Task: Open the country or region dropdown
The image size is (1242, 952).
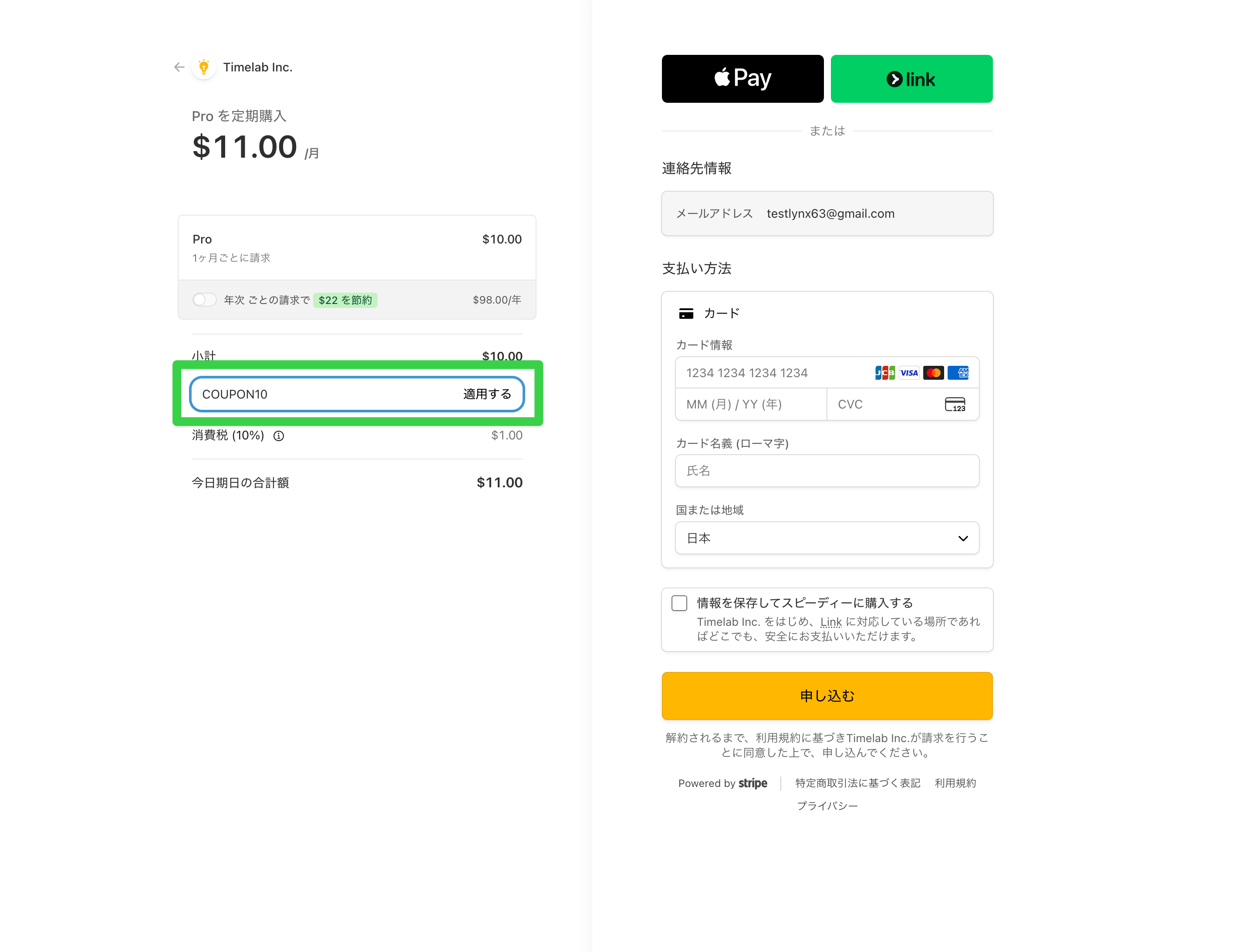Action: [827, 538]
